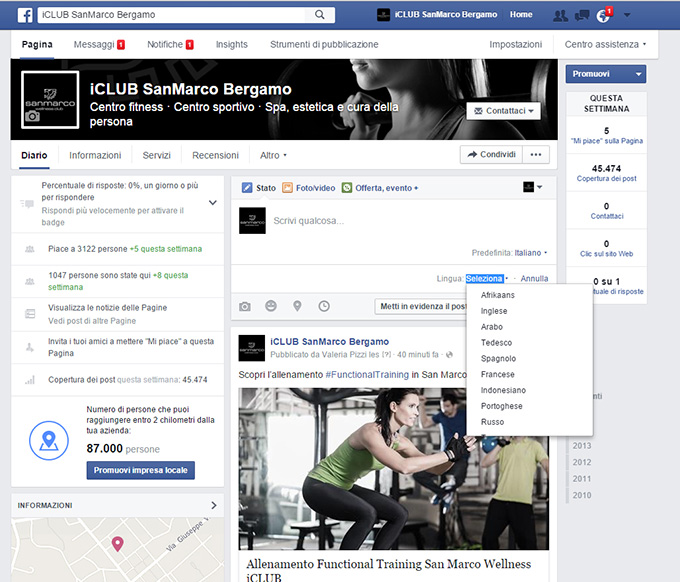Click Clic sul sito Web stat link
Image resolution: width=680 pixels, height=582 pixels.
[x=606, y=254]
